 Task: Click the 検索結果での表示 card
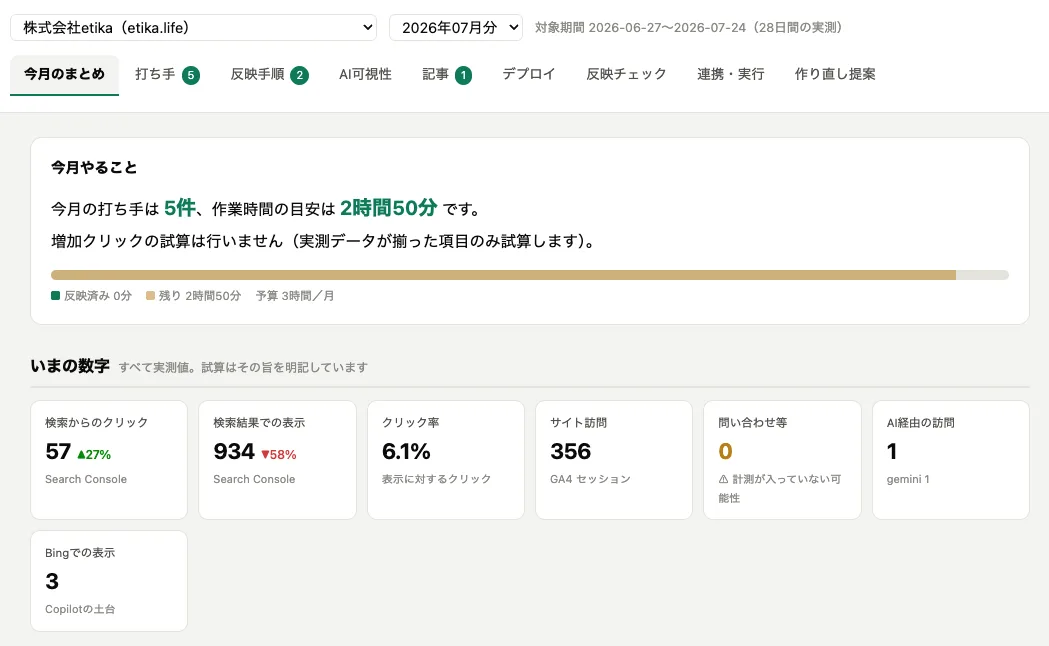pos(277,460)
